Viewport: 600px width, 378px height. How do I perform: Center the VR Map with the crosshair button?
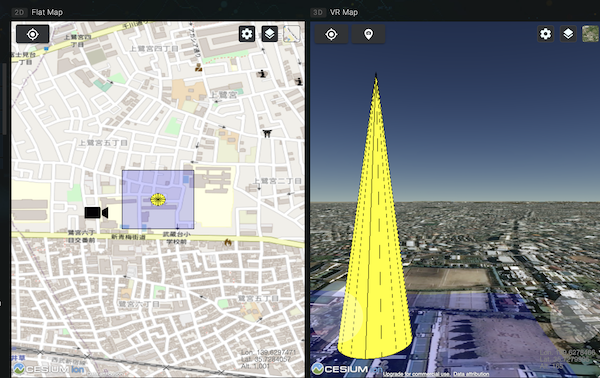coord(331,34)
